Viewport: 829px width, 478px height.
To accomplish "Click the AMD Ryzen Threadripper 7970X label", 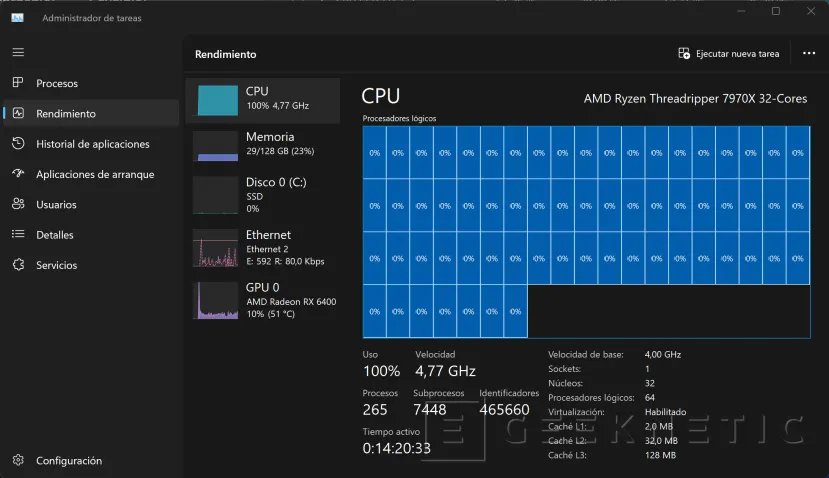I will (695, 99).
